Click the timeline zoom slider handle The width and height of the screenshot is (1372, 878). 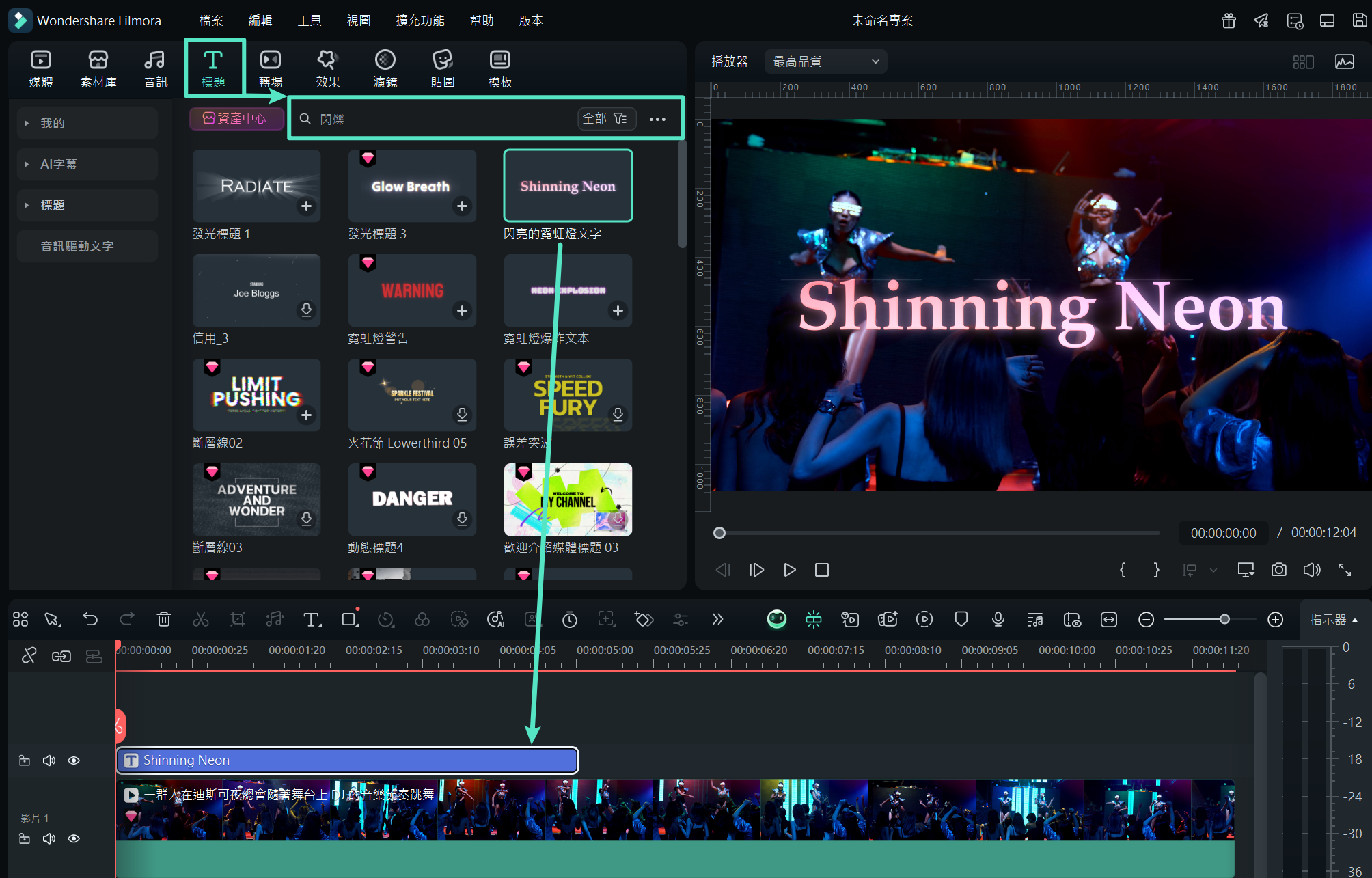coord(1224,619)
